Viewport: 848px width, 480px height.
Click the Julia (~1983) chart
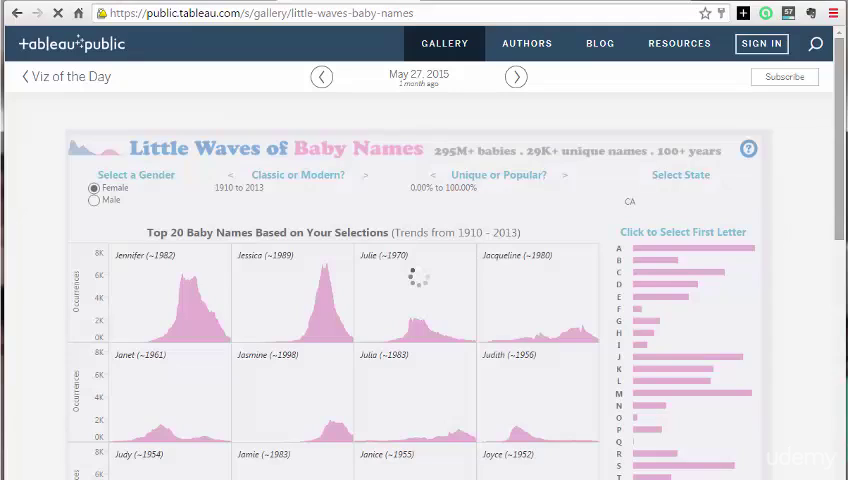[x=415, y=393]
